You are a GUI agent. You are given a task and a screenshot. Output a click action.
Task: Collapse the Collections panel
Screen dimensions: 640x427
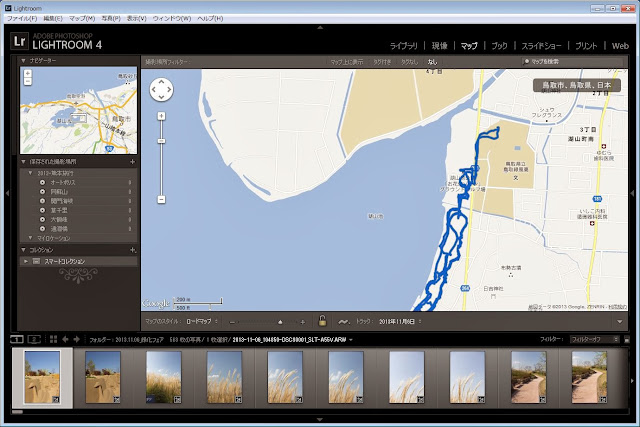[23, 250]
